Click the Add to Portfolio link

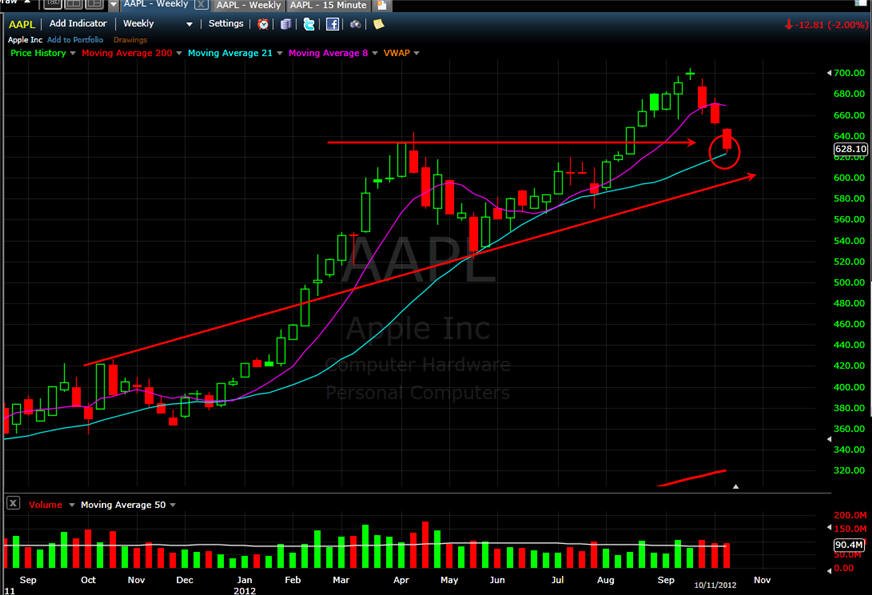point(75,40)
